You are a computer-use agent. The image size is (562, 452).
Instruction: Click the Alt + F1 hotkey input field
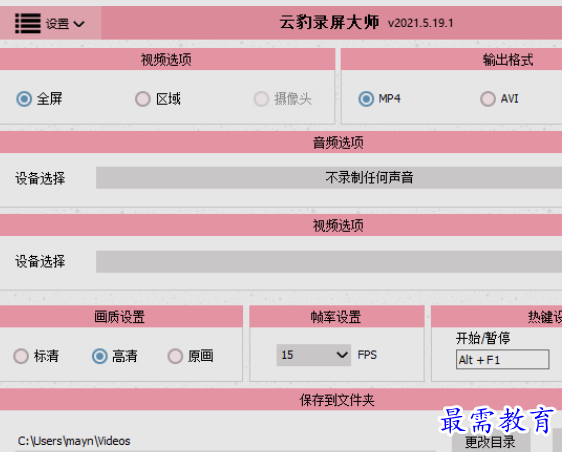click(503, 360)
